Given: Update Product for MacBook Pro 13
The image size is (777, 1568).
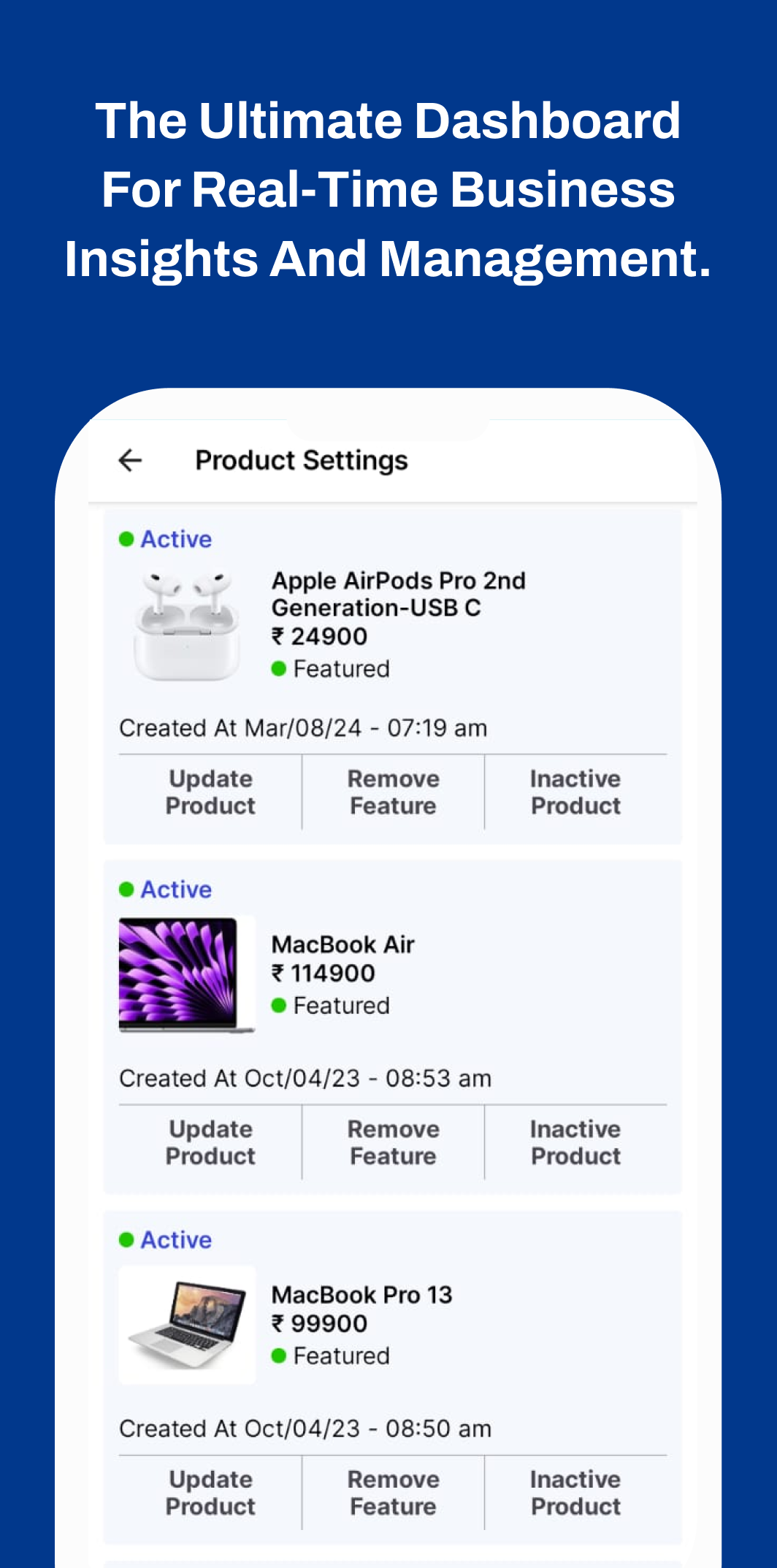Looking at the screenshot, I should pyautogui.click(x=210, y=1493).
